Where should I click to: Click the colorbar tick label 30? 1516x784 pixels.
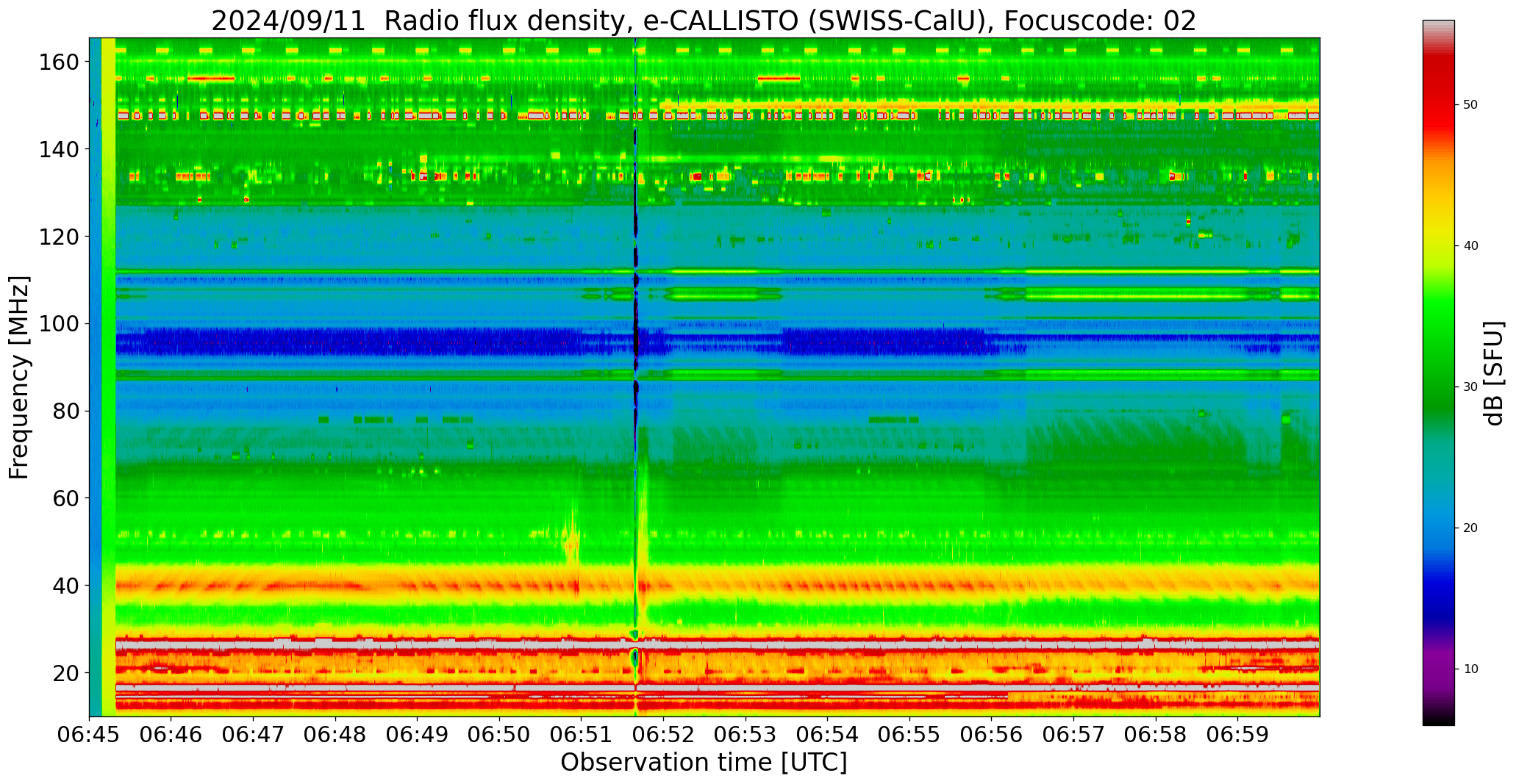[1470, 387]
